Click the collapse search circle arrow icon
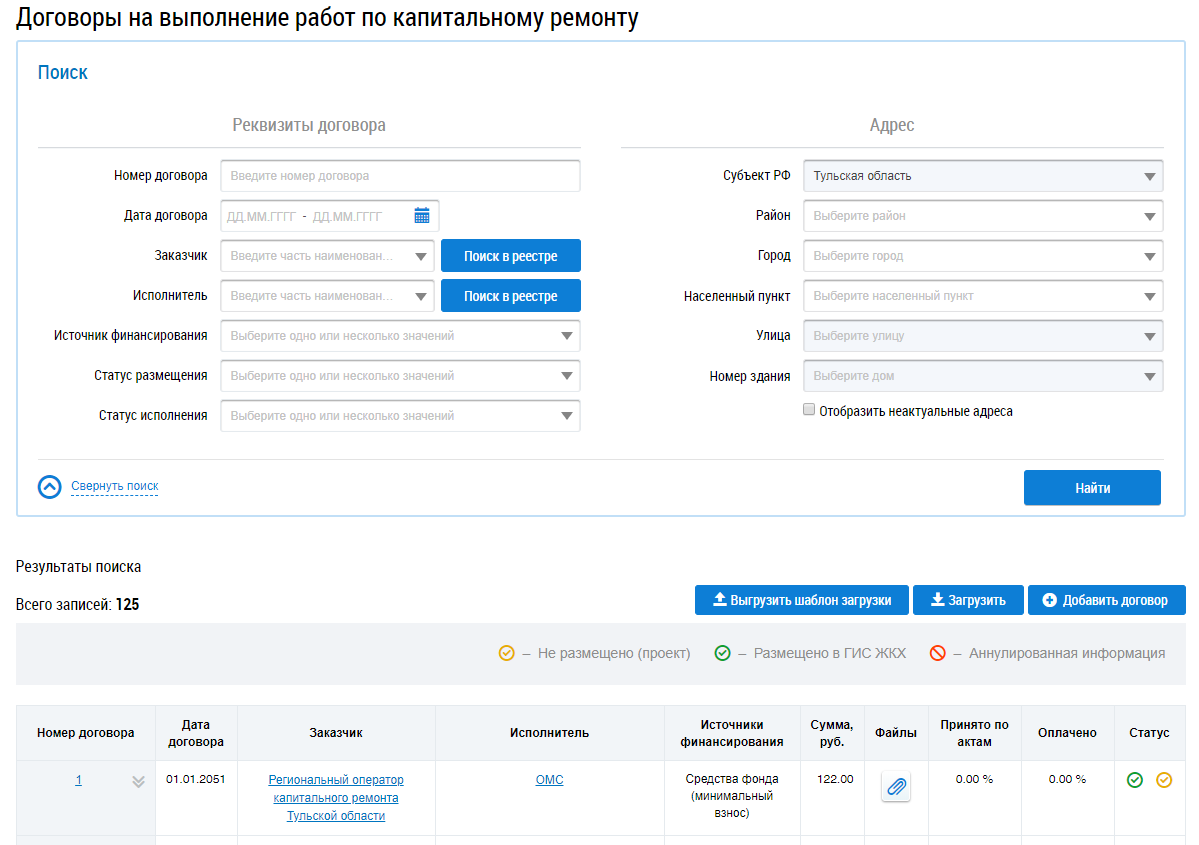This screenshot has width=1199, height=845. [50, 487]
